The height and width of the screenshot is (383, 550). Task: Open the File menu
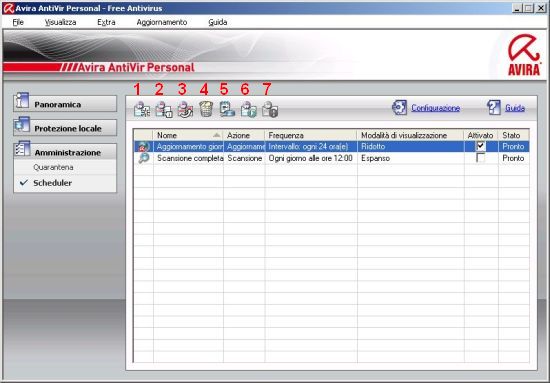[18, 22]
